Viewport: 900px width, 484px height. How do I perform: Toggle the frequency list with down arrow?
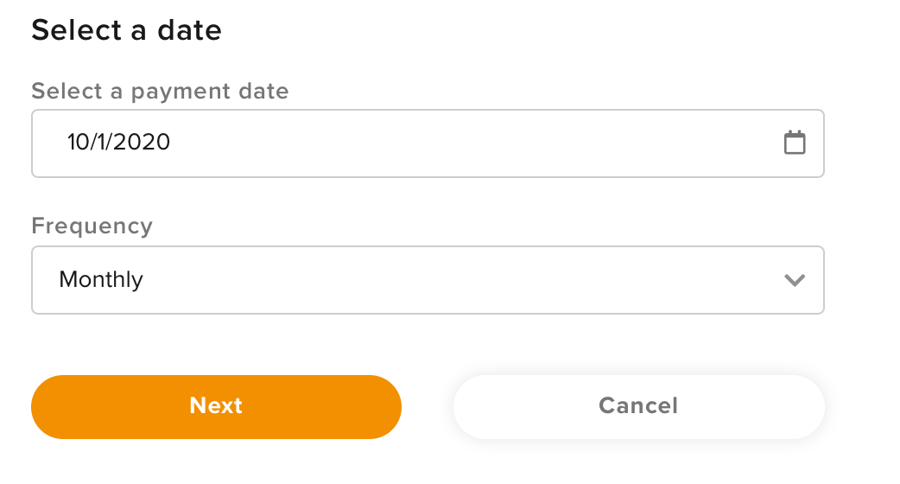(794, 280)
